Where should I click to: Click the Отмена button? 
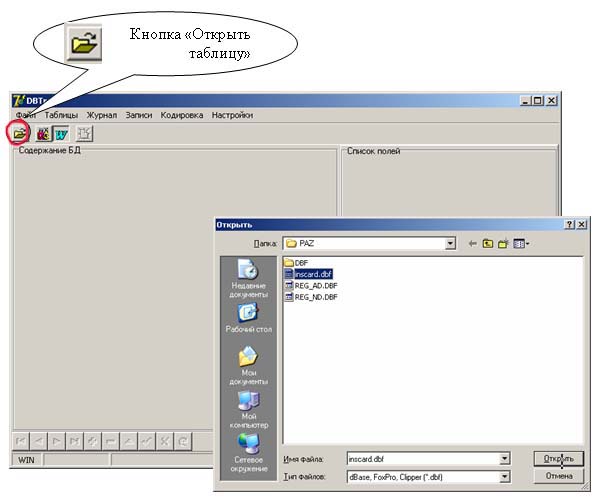click(x=558, y=476)
